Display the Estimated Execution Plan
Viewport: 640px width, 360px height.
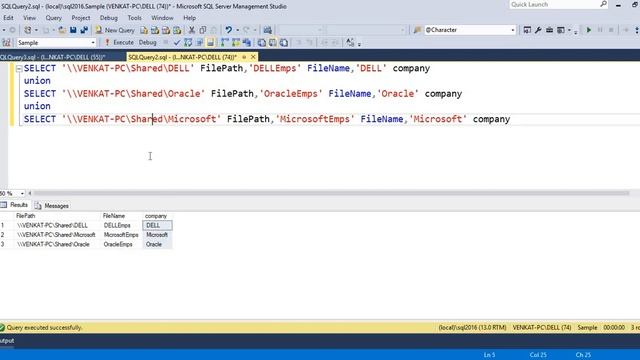click(188, 42)
